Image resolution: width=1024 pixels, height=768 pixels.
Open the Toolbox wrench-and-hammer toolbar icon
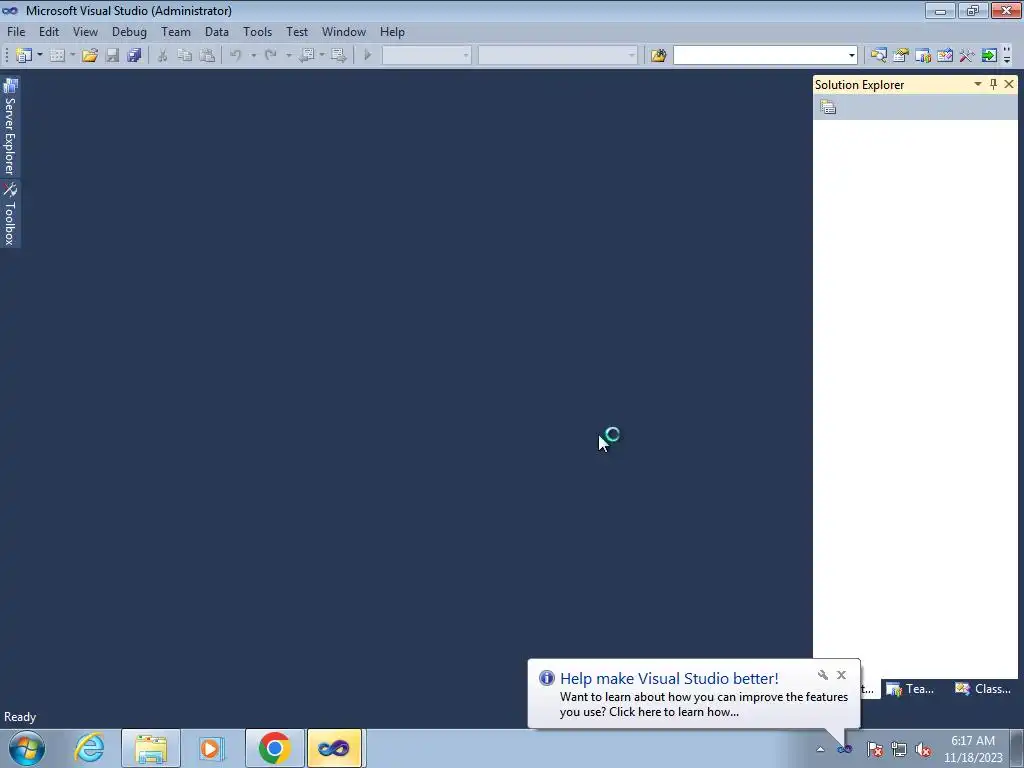point(967,56)
